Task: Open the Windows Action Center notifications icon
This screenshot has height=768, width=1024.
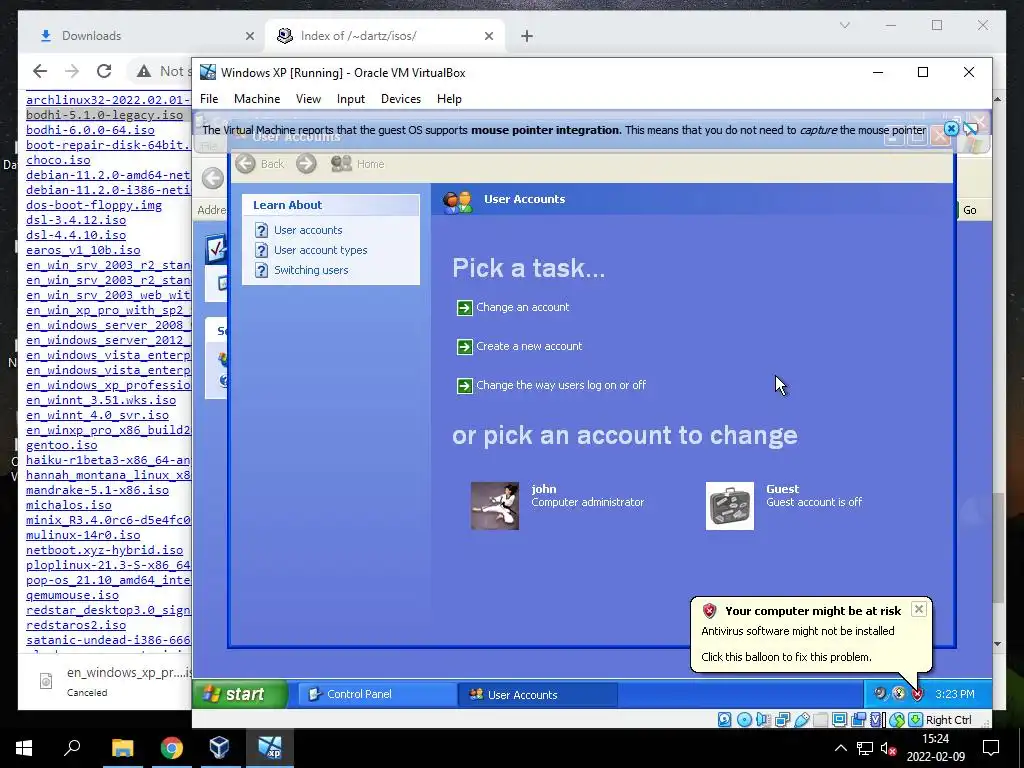Action: pos(991,748)
